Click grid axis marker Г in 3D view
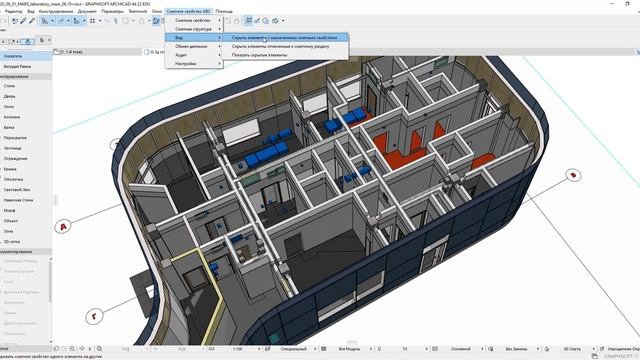Viewport: 640px width, 360px height. [94, 316]
